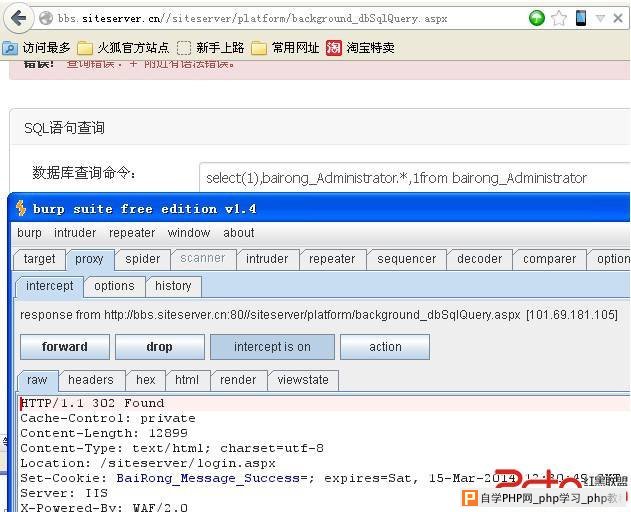Switch to the scanner tab
The width and height of the screenshot is (631, 512).
pos(203,258)
